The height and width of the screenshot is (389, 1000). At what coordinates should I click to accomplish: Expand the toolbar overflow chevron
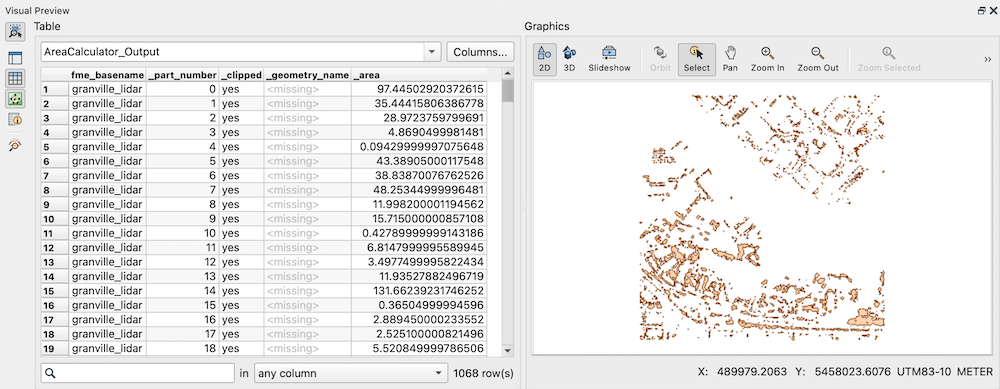tap(987, 59)
